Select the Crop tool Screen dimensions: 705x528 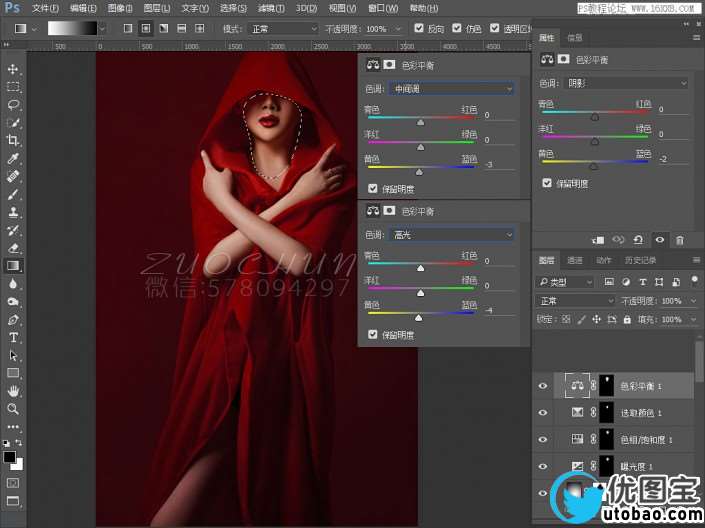pos(13,140)
